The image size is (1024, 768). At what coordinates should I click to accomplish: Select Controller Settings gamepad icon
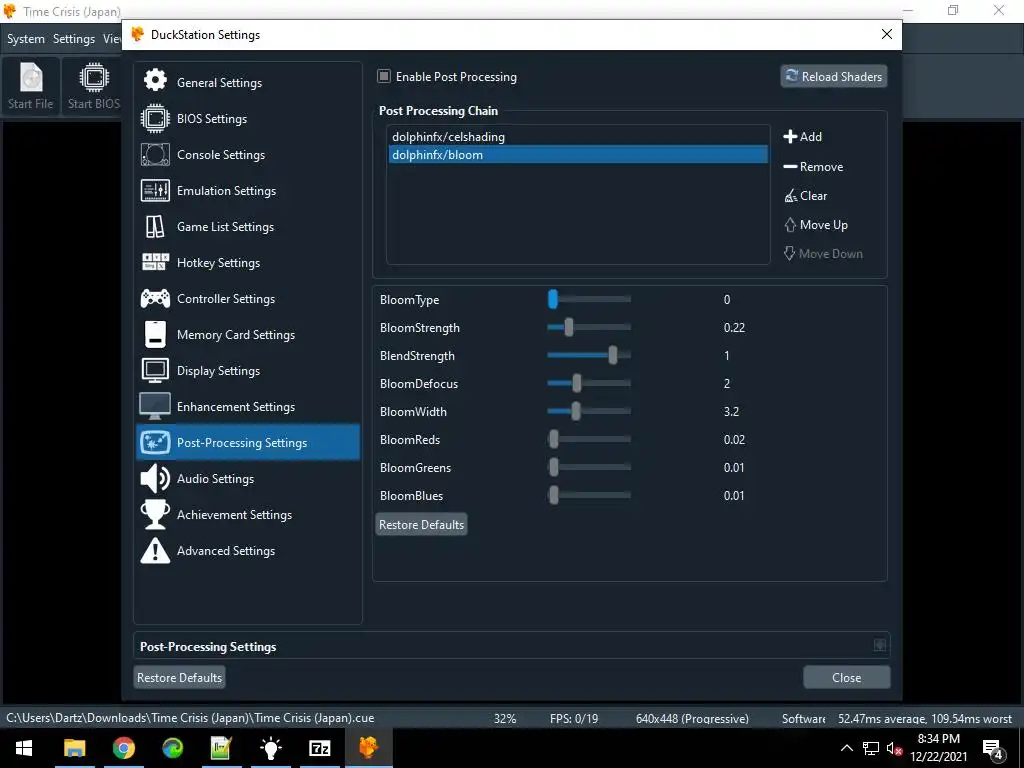point(155,298)
